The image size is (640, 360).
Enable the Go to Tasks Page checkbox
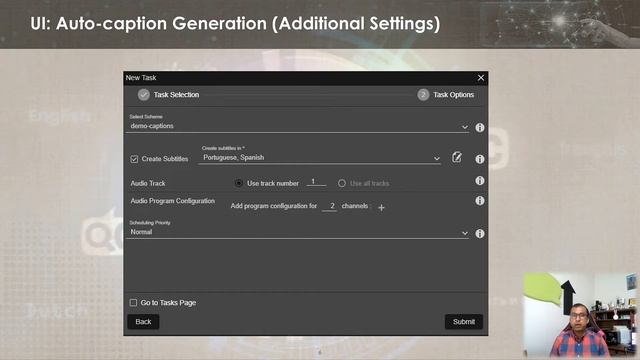tap(133, 302)
